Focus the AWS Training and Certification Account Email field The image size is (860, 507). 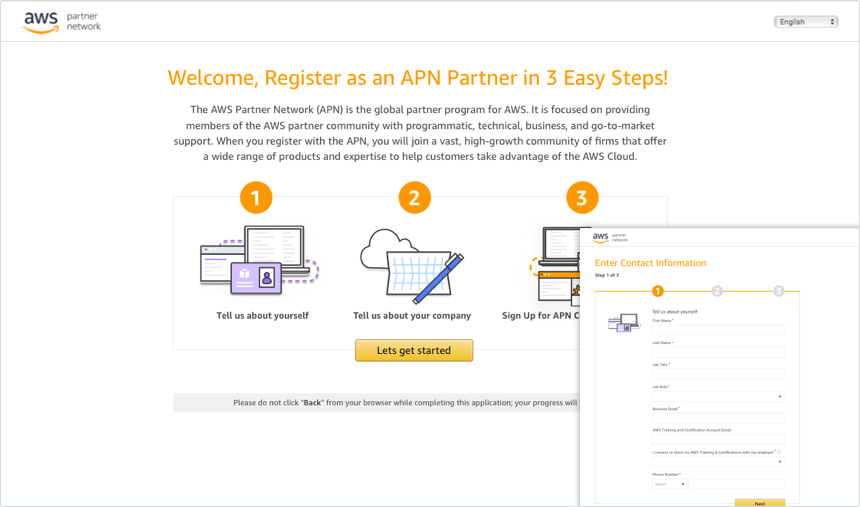(x=718, y=439)
